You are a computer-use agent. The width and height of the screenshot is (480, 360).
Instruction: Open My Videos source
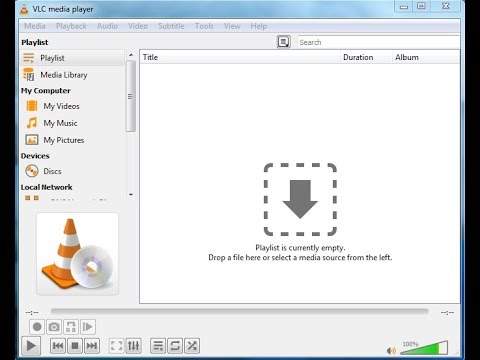[72, 106]
